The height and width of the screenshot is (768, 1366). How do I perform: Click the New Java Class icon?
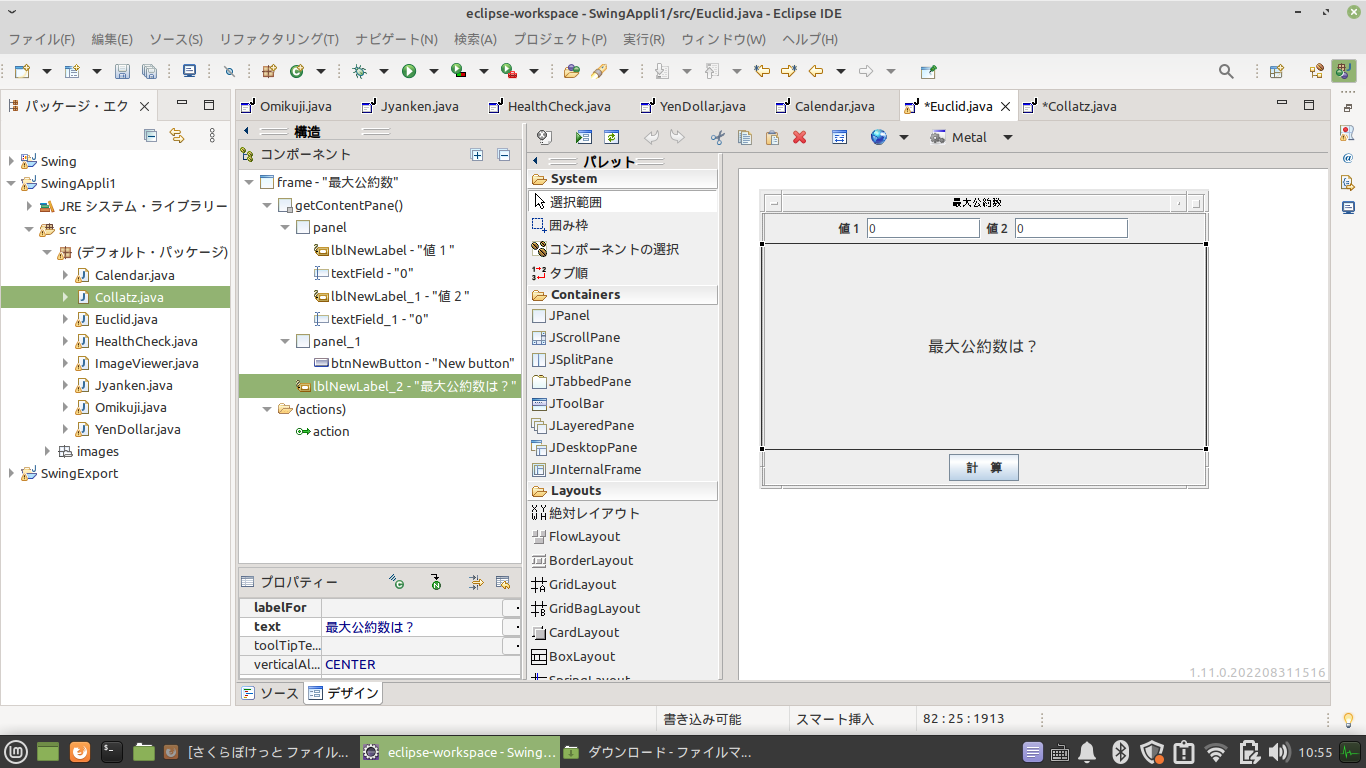296,71
